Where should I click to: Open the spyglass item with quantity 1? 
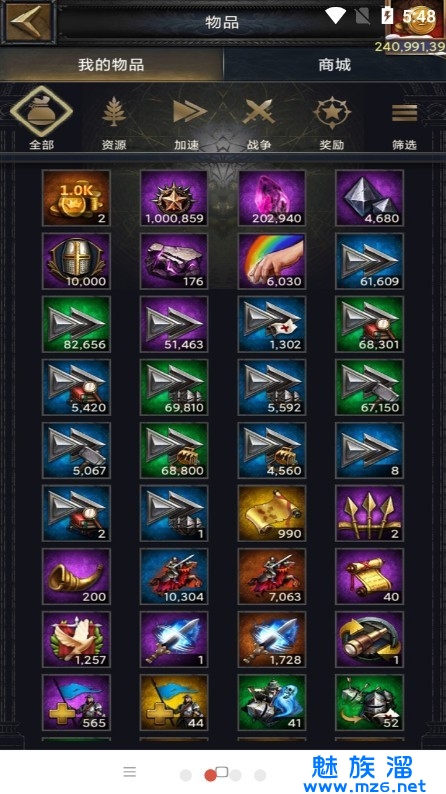pyautogui.click(x=370, y=640)
